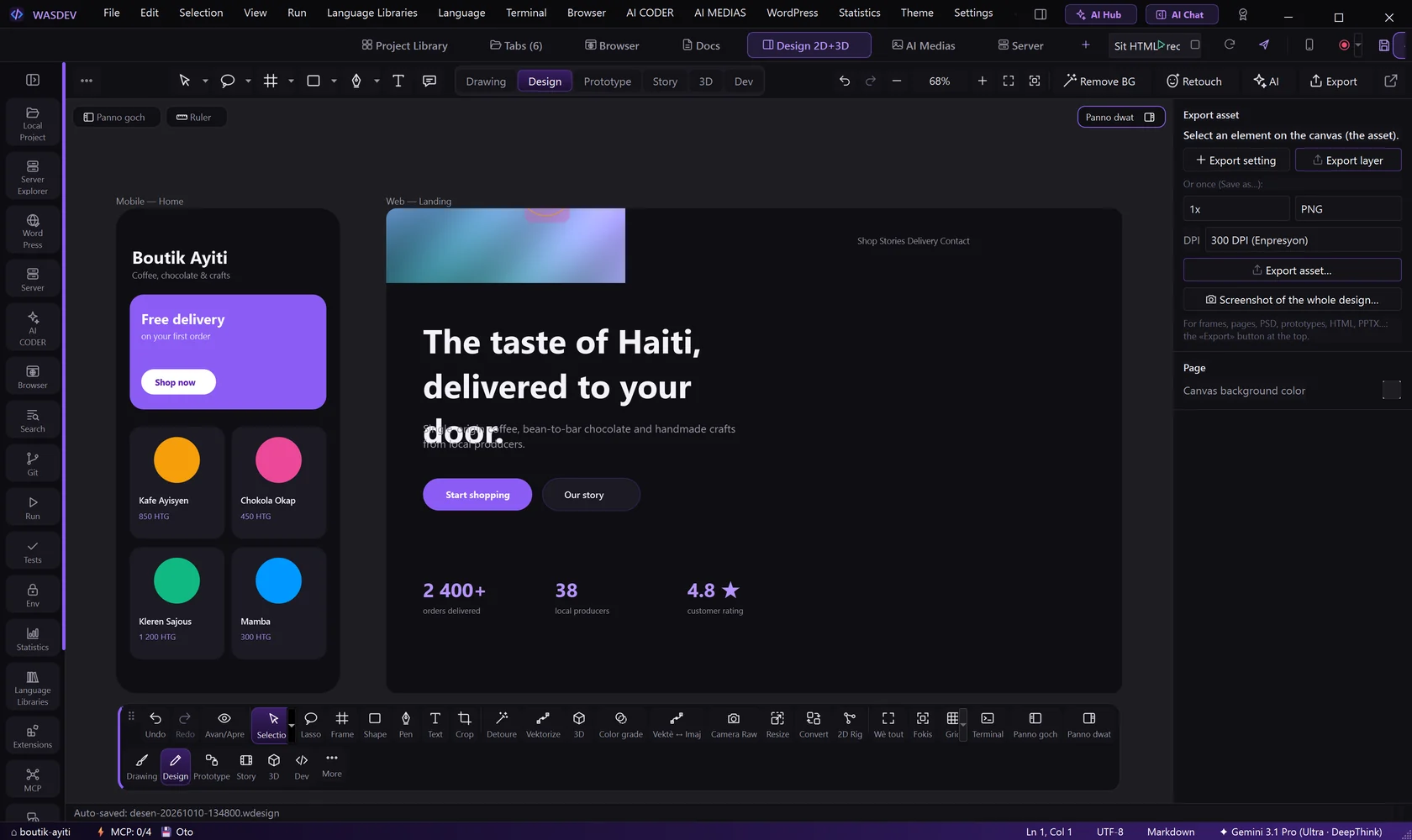The image size is (1412, 840).
Task: Expand the pen tool dropdown arrow
Action: pyautogui.click(x=377, y=81)
